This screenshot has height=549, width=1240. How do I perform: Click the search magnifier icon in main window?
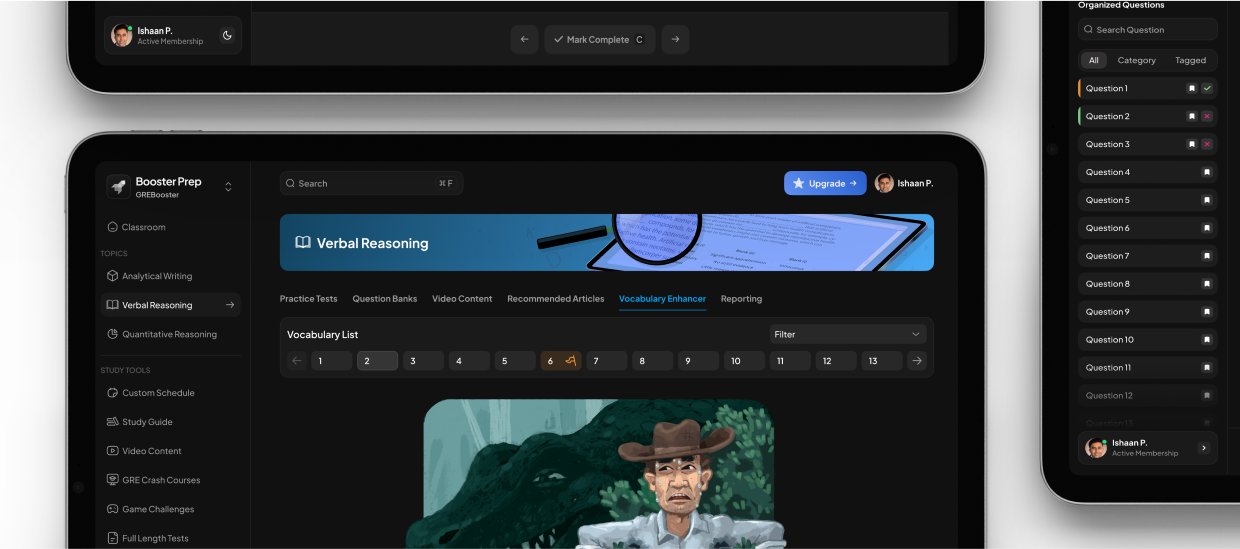(x=290, y=184)
